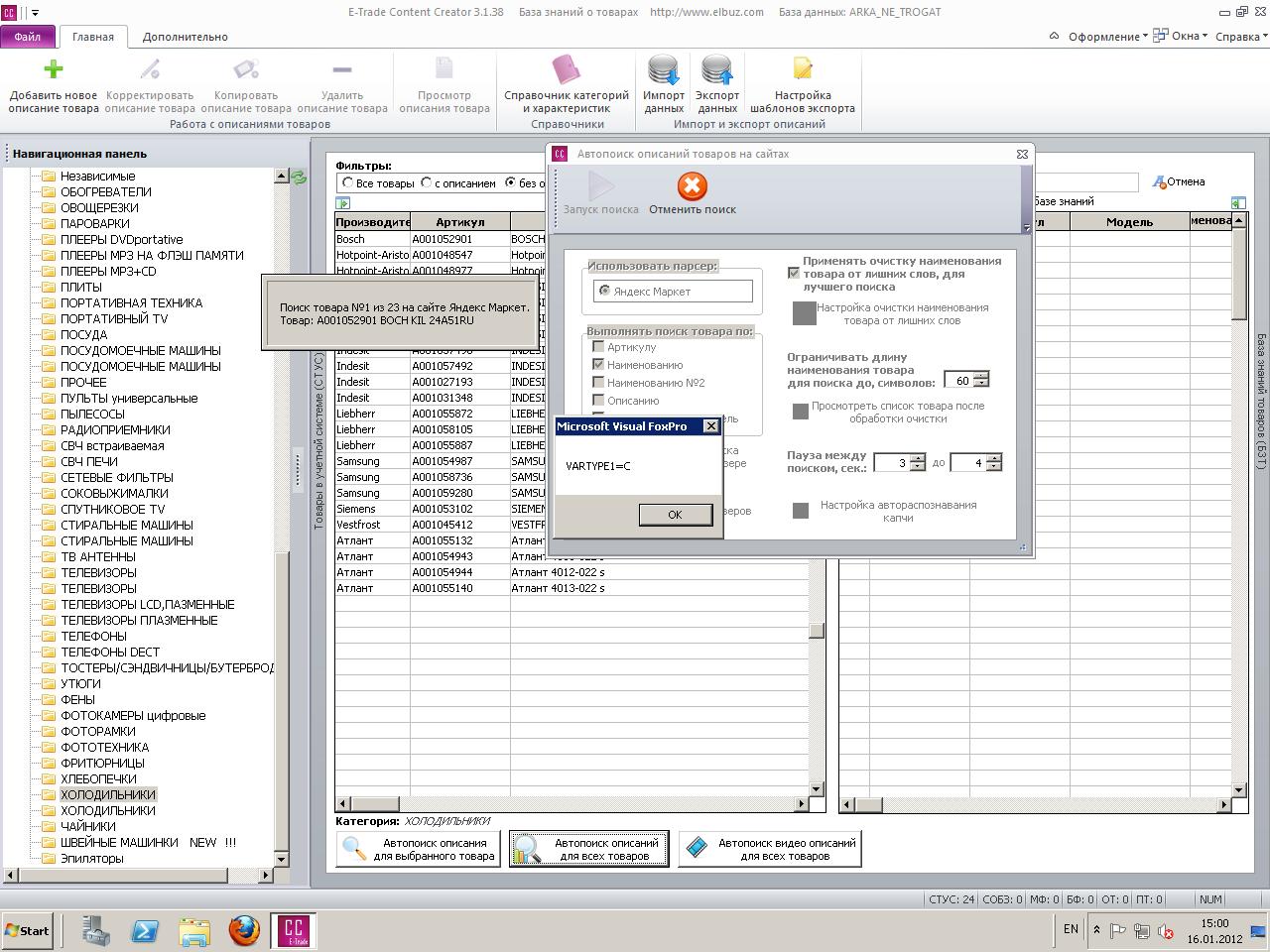
Task: Click the Артикул column header
Action: pyautogui.click(x=460, y=222)
